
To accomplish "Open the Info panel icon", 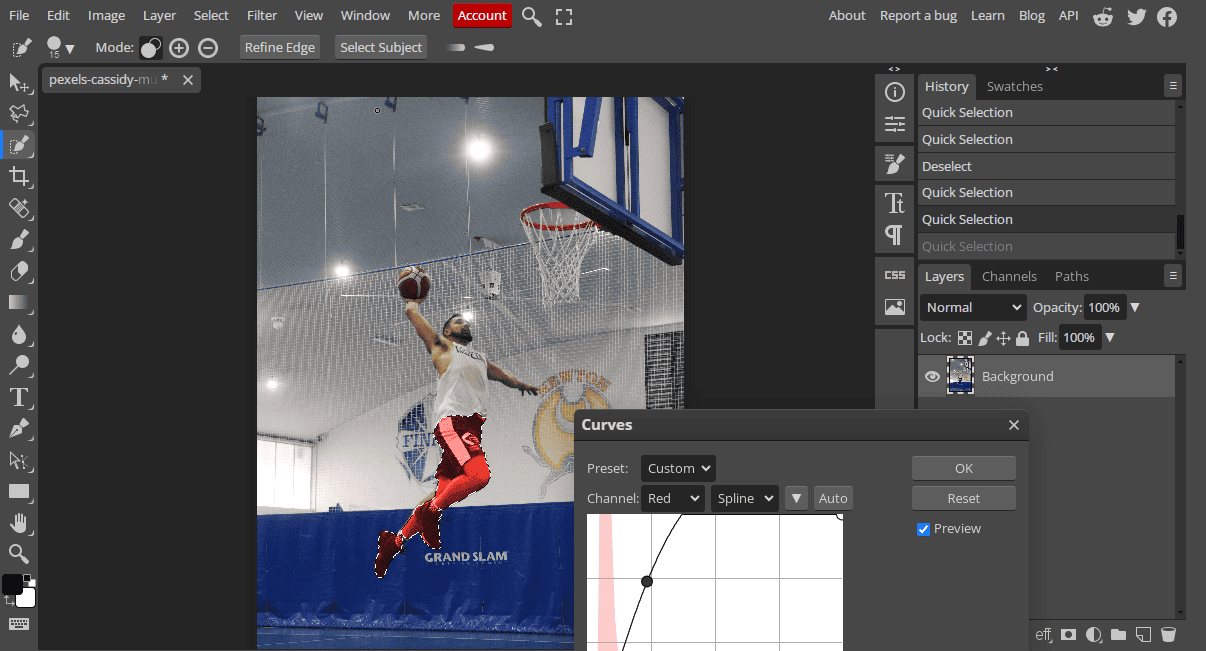I will (895, 92).
